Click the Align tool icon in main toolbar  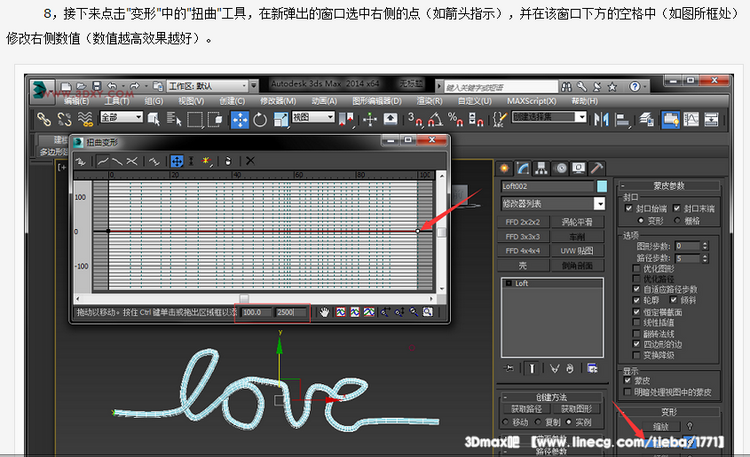(622, 119)
